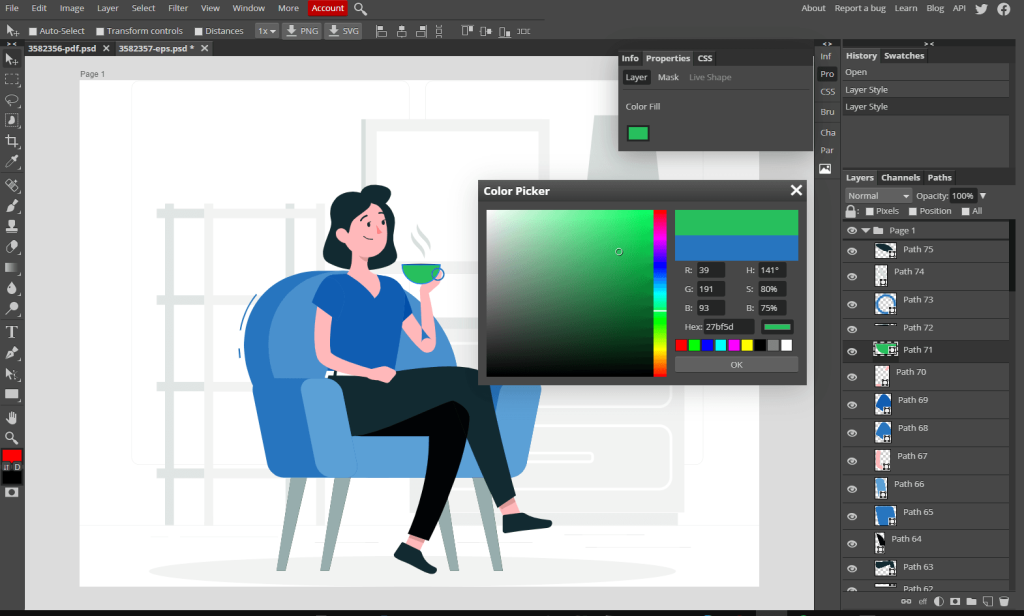The height and width of the screenshot is (616, 1024).
Task: Create new folder in Layers panel
Action: tap(972, 601)
